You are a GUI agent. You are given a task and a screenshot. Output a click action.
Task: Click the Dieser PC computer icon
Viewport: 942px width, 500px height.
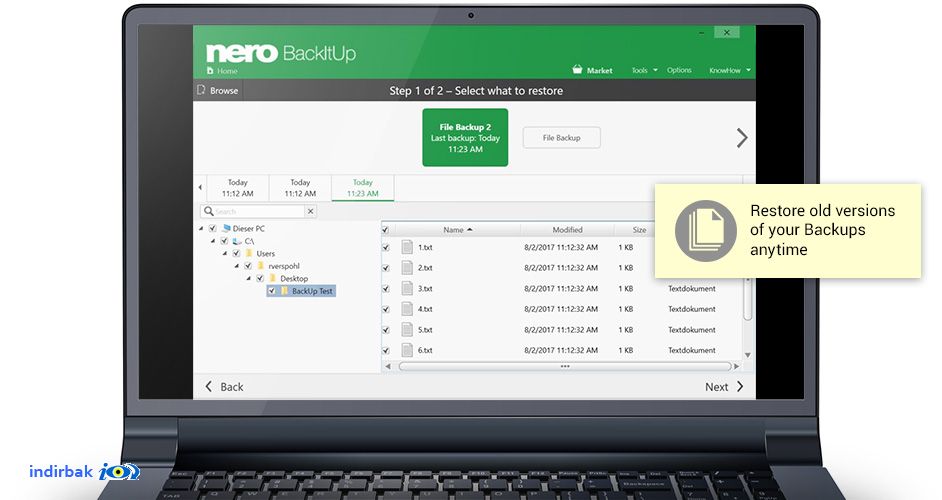coord(226,228)
